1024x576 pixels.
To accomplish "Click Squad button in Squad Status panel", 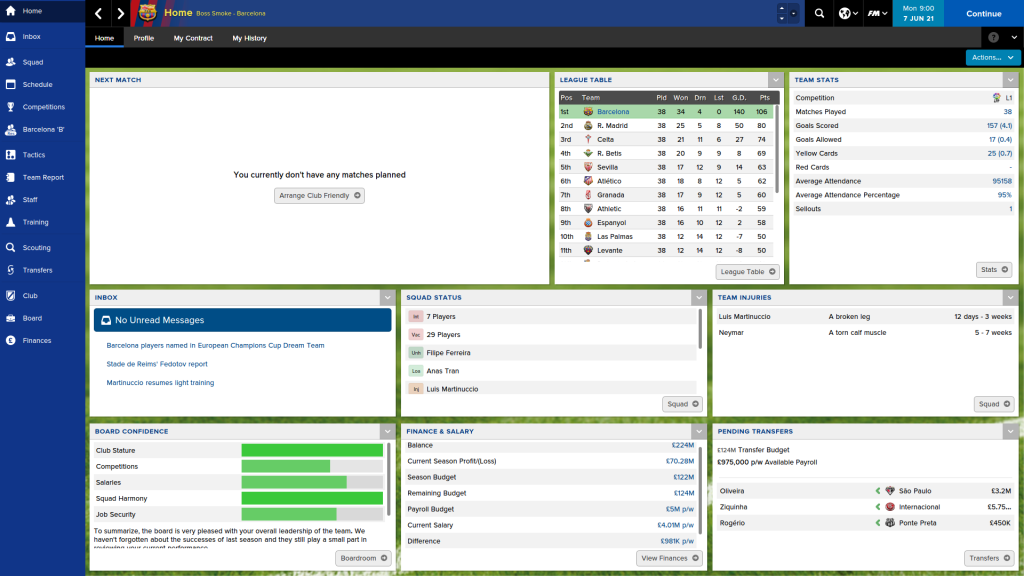I will tap(682, 404).
